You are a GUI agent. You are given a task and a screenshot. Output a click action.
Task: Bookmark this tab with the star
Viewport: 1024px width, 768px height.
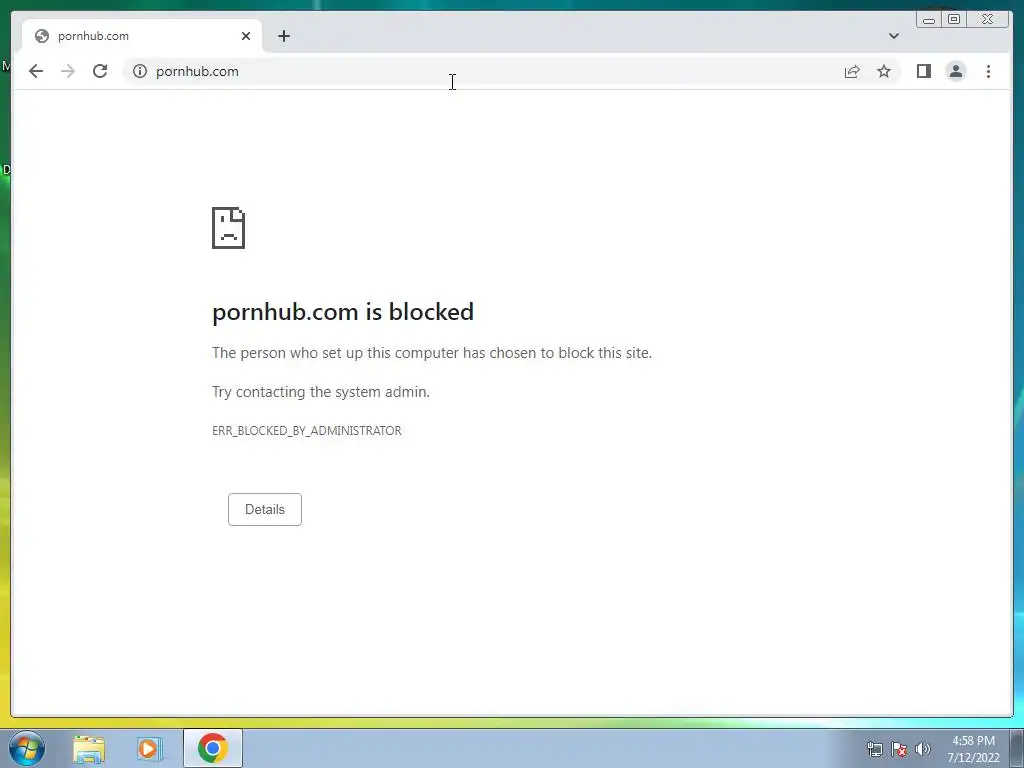point(884,71)
